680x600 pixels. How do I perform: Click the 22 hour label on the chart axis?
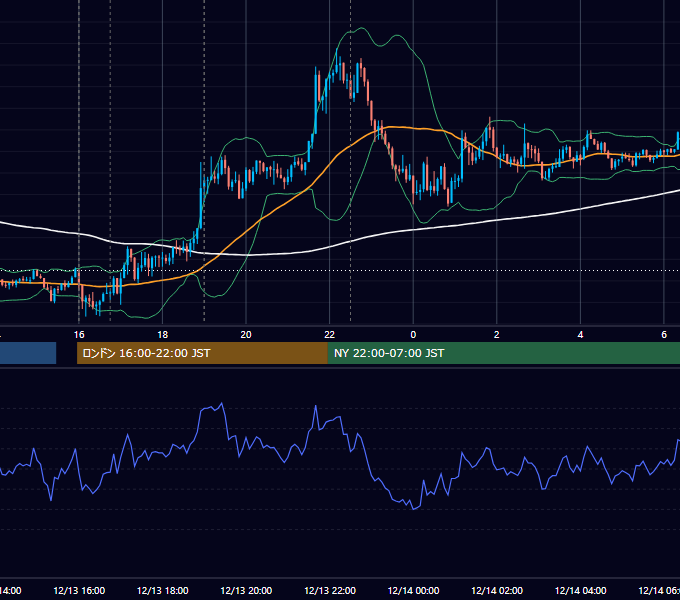tap(330, 335)
